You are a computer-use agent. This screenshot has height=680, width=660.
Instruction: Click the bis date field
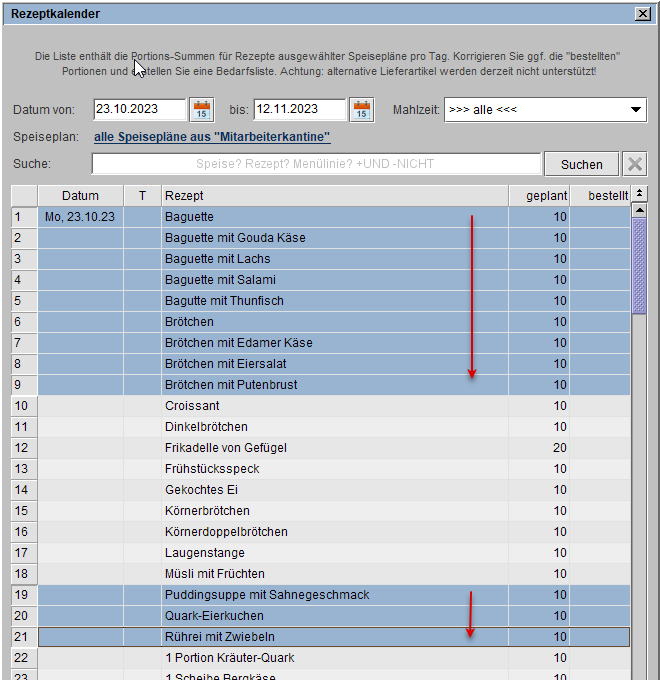coord(299,109)
